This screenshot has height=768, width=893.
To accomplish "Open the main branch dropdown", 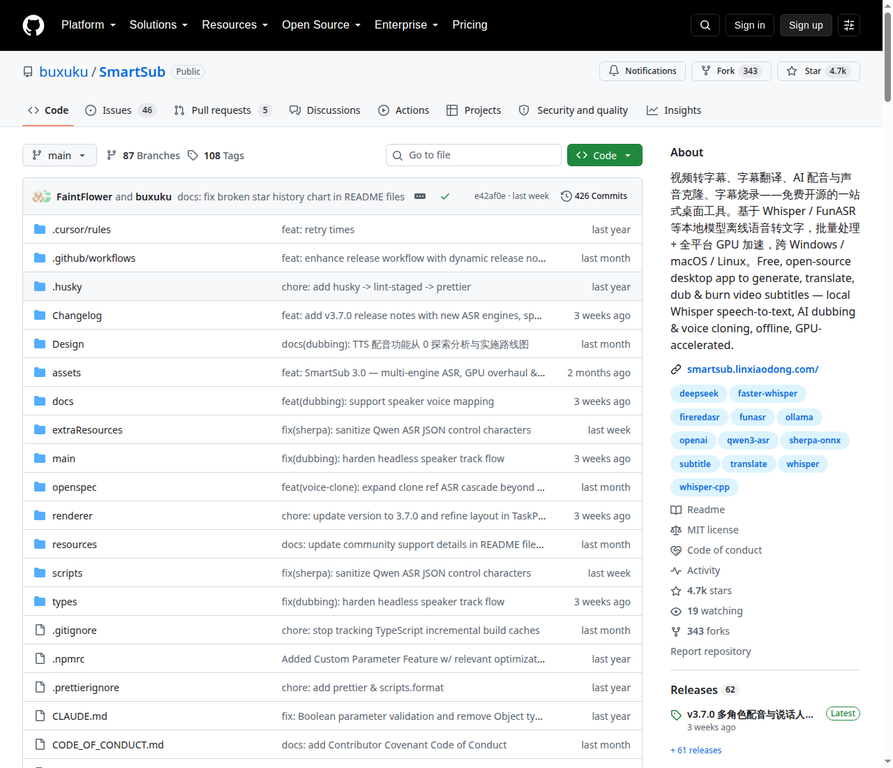I will [x=59, y=155].
